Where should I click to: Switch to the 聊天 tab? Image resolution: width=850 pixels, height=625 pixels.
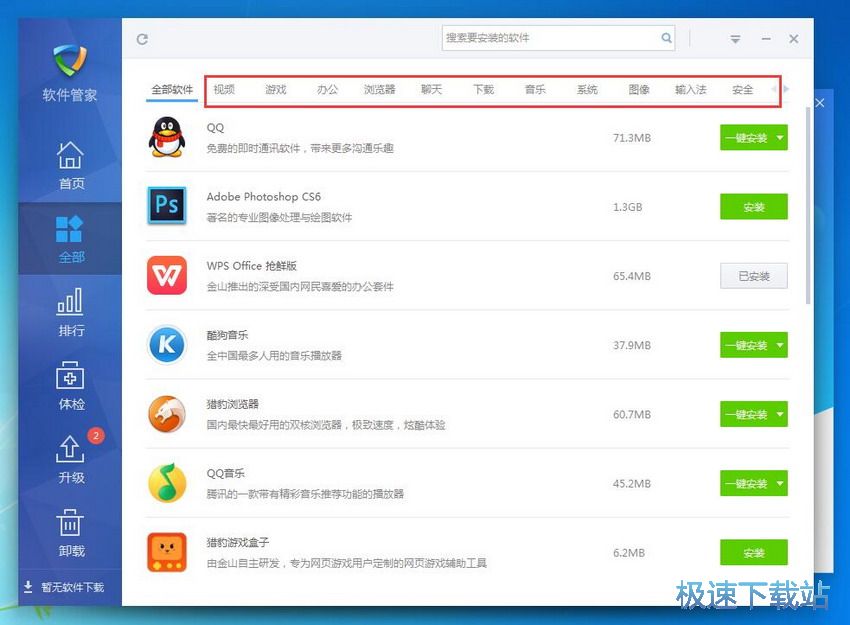point(432,90)
